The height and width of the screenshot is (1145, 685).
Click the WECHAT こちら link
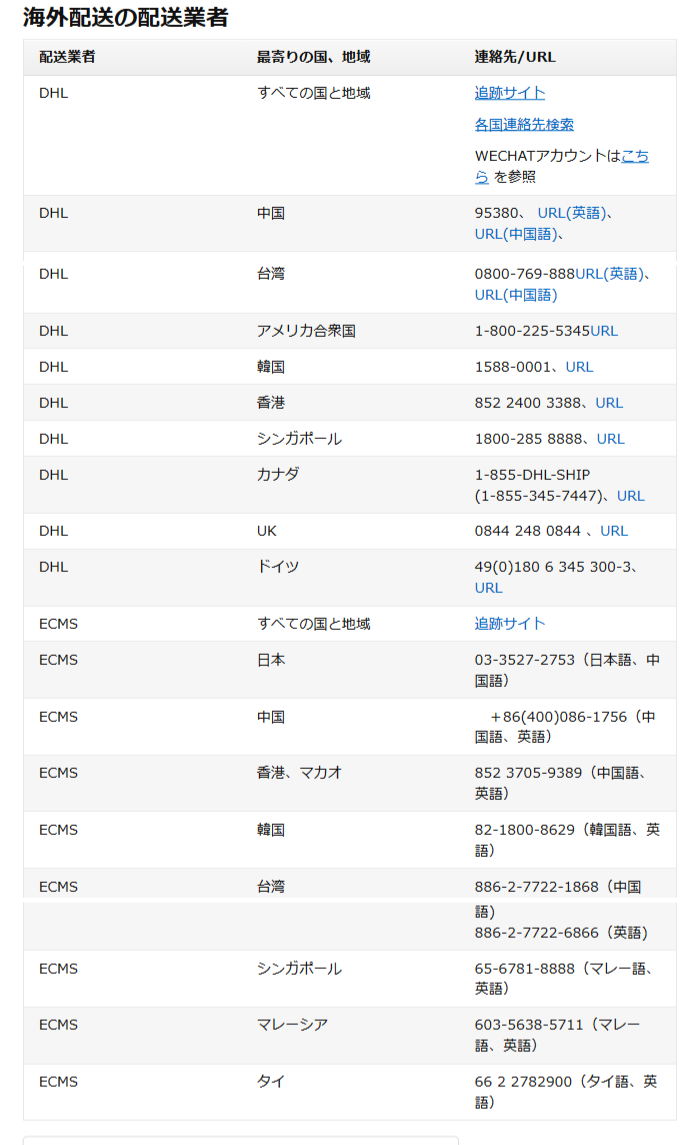pos(635,156)
